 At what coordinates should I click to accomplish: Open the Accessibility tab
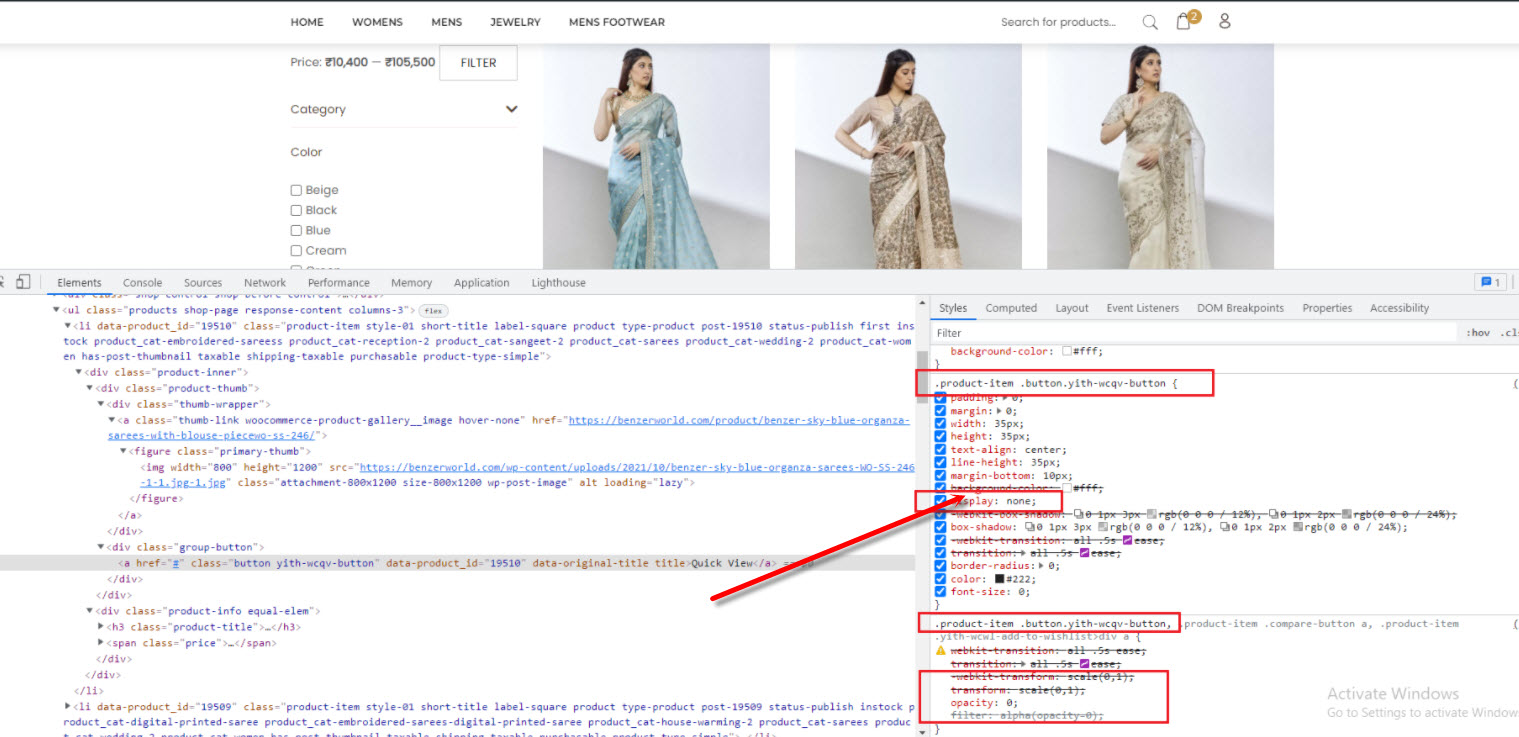tap(1399, 308)
